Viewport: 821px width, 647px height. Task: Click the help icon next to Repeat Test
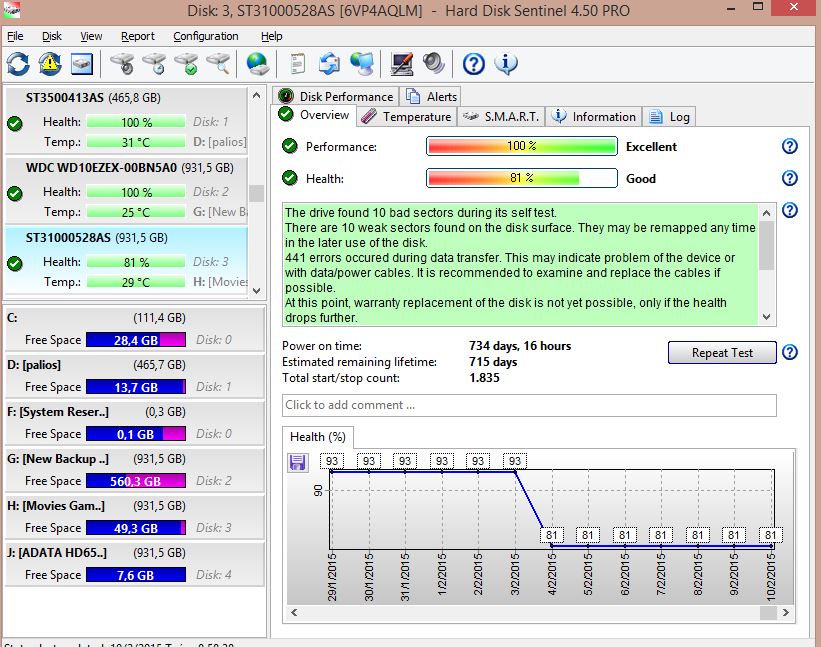coord(790,352)
